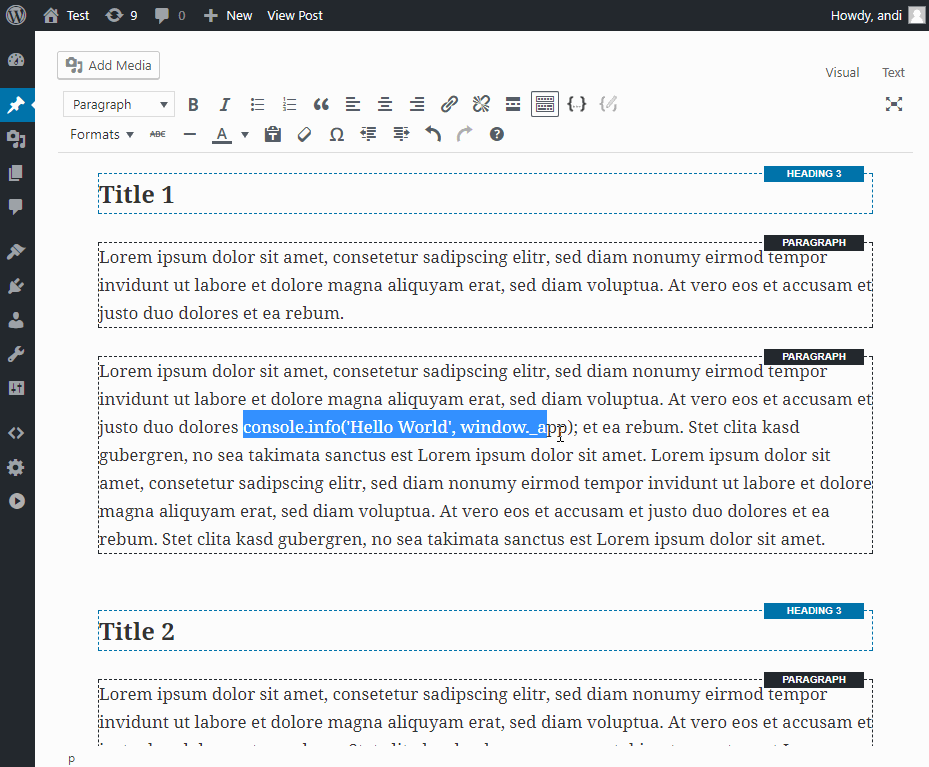
Task: Insert or edit a link
Action: click(449, 105)
